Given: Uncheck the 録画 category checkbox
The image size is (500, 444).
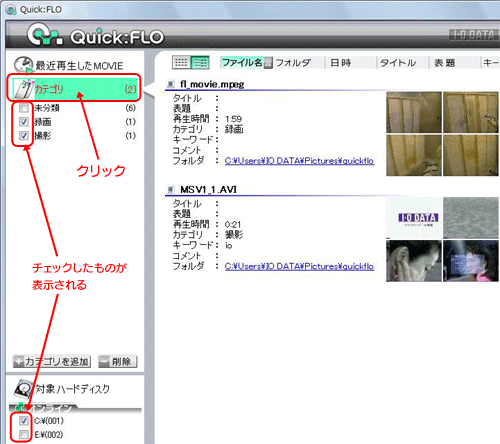Looking at the screenshot, I should (24, 122).
